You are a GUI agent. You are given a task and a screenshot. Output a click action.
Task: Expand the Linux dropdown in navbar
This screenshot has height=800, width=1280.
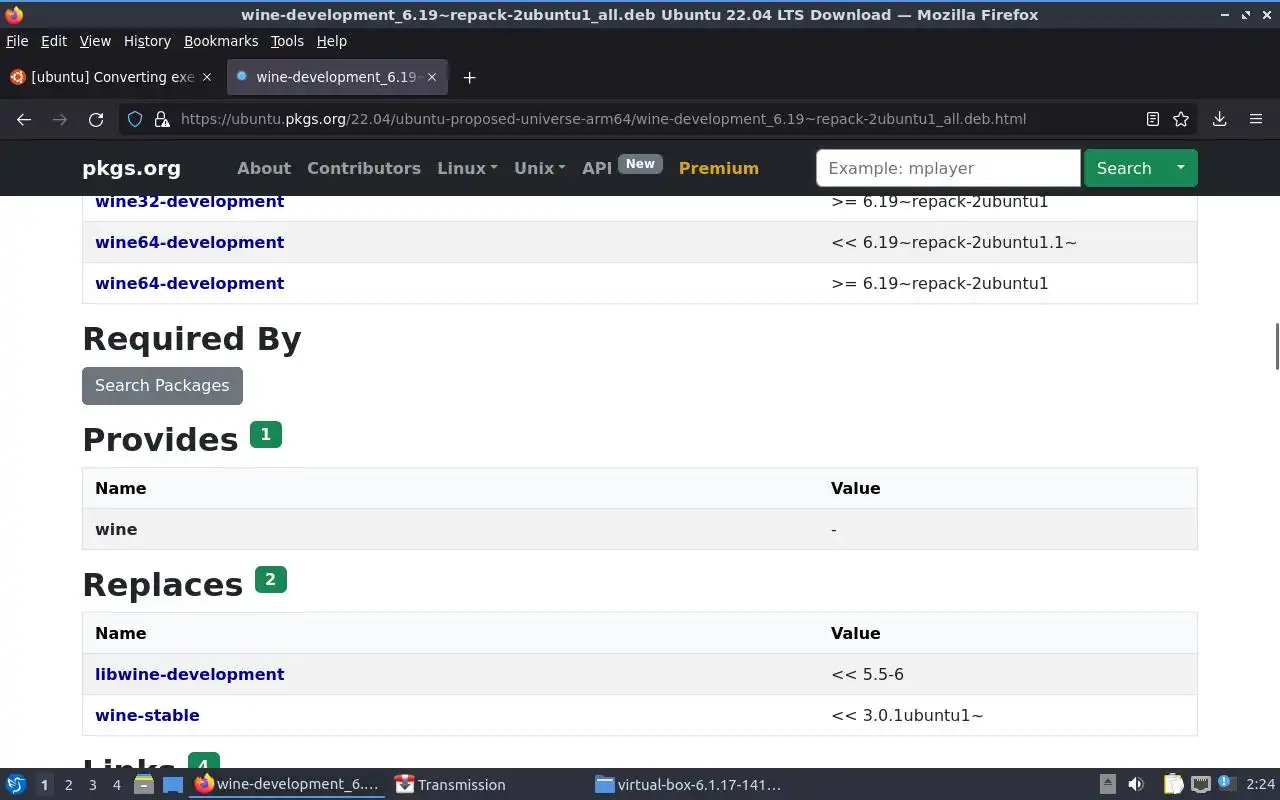point(467,168)
